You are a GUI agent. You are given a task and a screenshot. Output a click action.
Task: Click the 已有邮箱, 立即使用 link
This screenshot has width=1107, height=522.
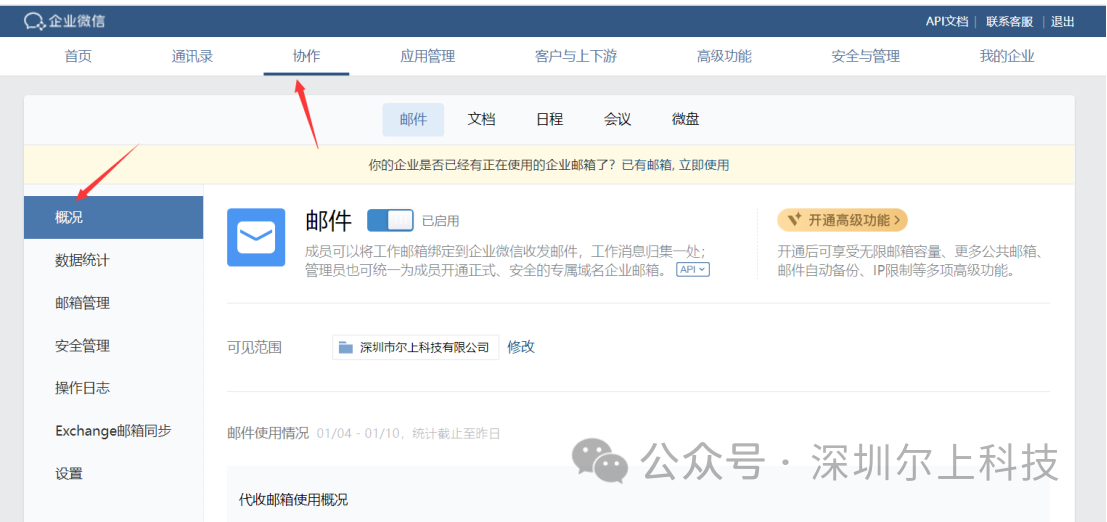pos(675,165)
